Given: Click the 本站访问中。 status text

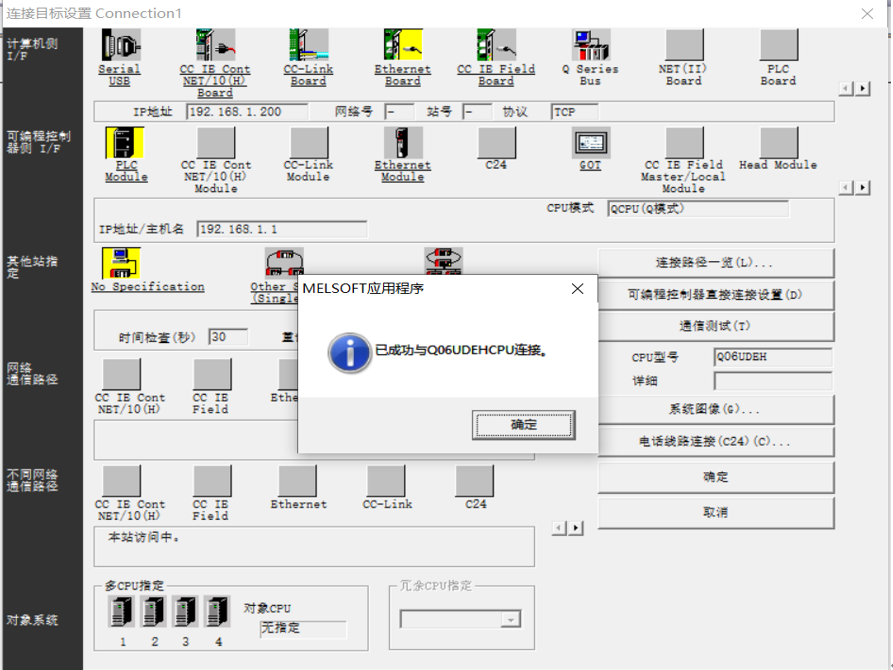Looking at the screenshot, I should tap(144, 537).
